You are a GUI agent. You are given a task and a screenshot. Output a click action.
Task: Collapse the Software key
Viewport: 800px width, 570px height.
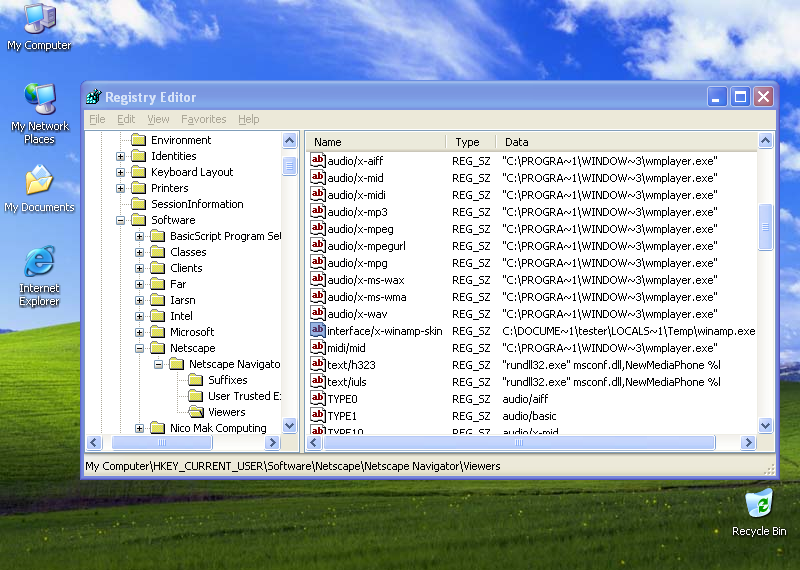point(120,220)
